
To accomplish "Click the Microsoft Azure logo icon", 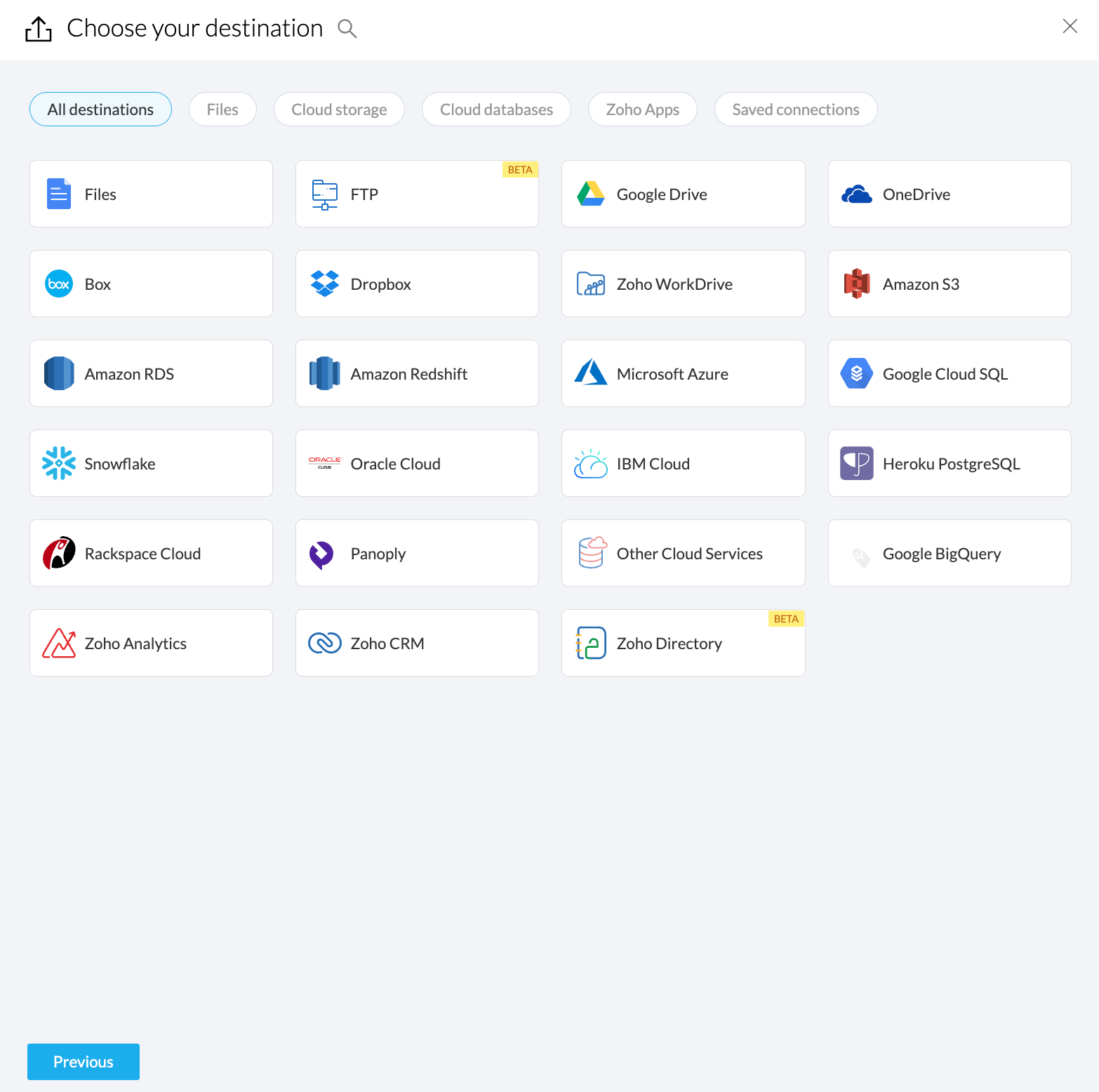I will [x=591, y=373].
